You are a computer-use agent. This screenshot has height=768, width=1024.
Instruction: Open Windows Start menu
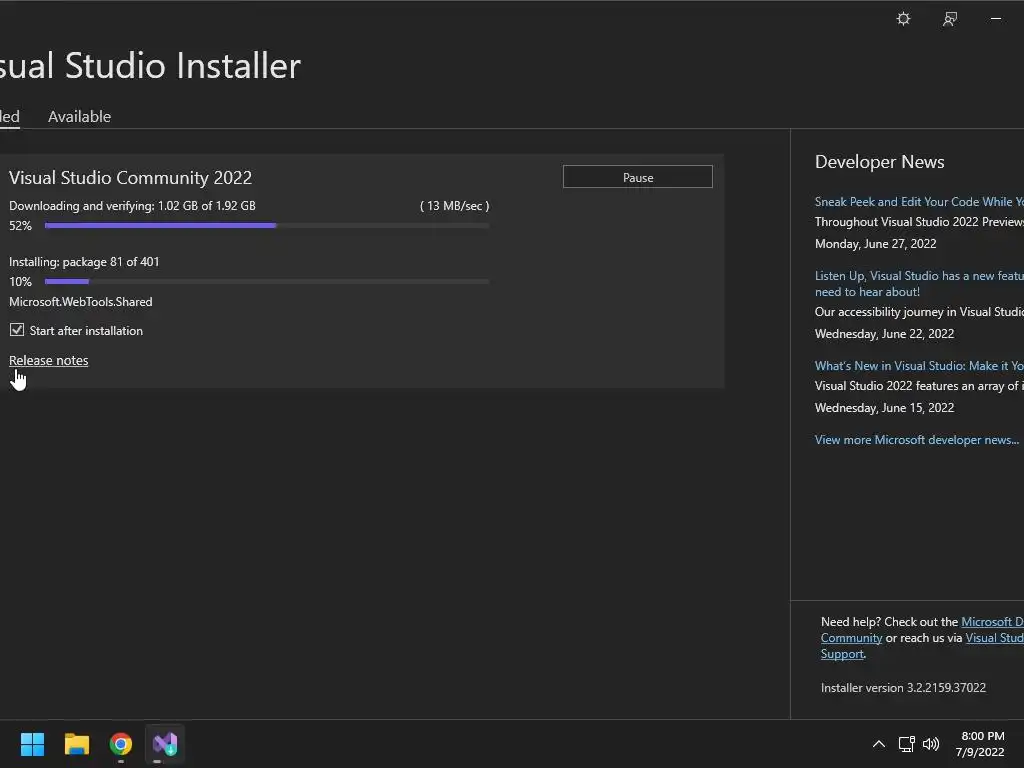32,744
